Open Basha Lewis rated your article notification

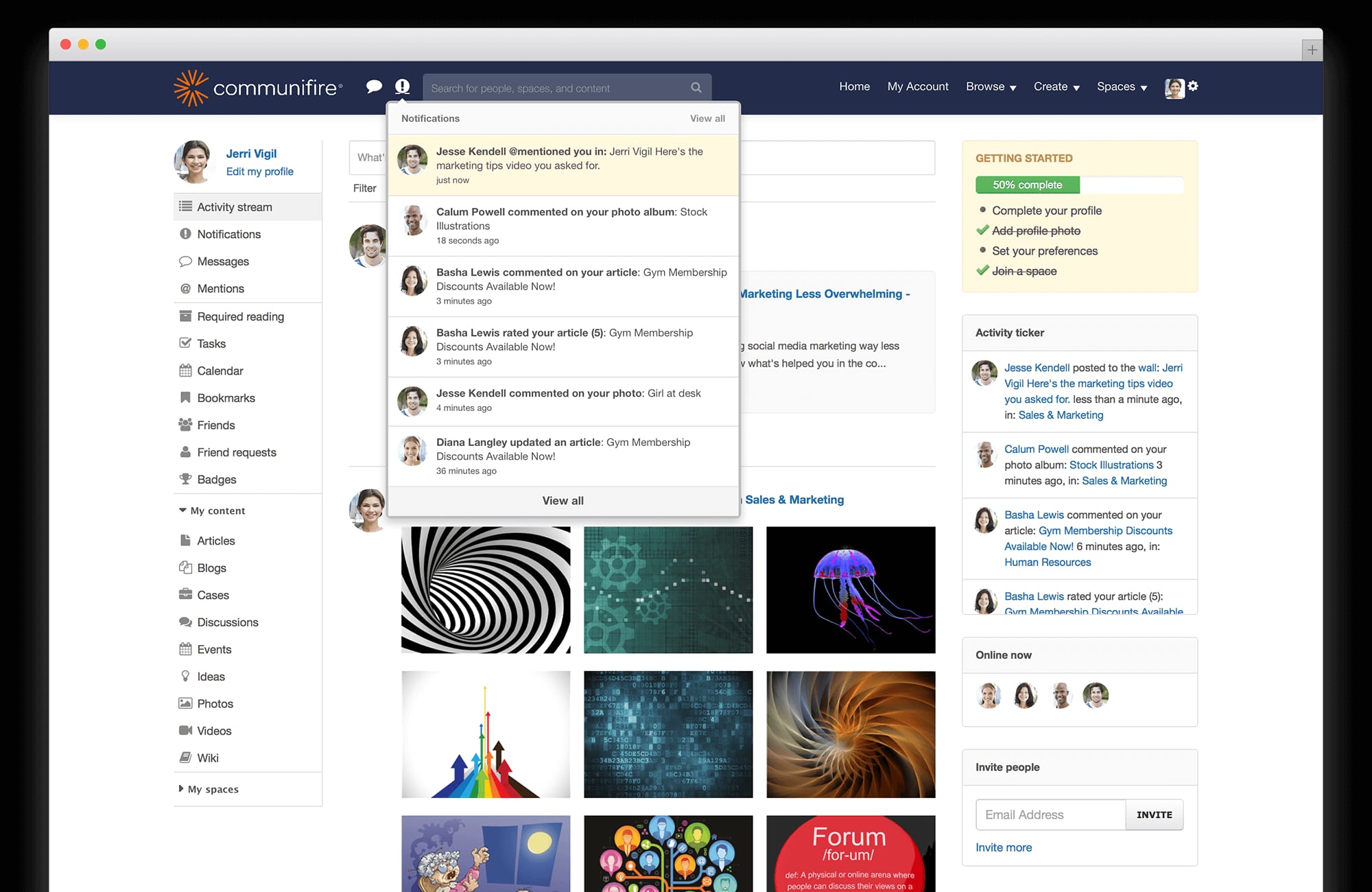pyautogui.click(x=563, y=347)
